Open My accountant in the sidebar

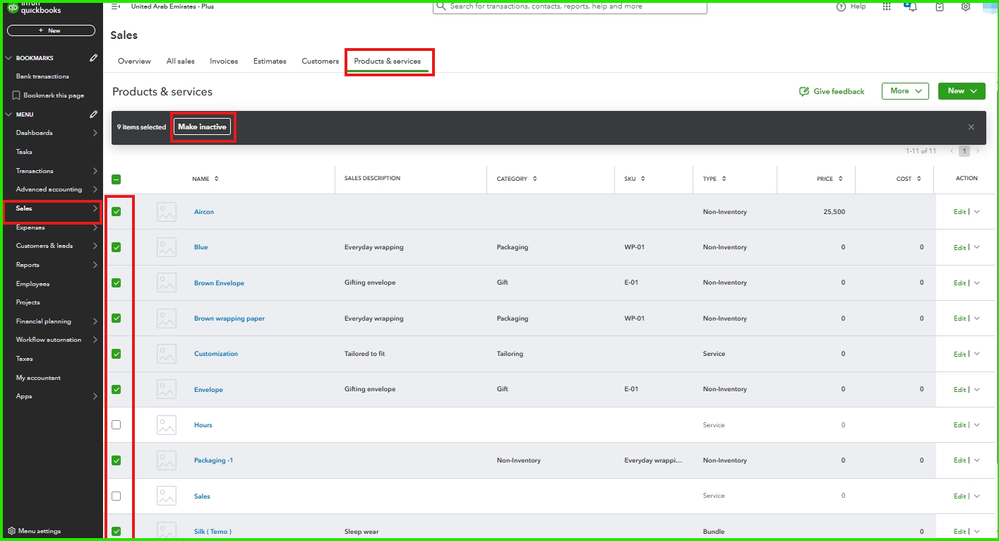(38, 378)
